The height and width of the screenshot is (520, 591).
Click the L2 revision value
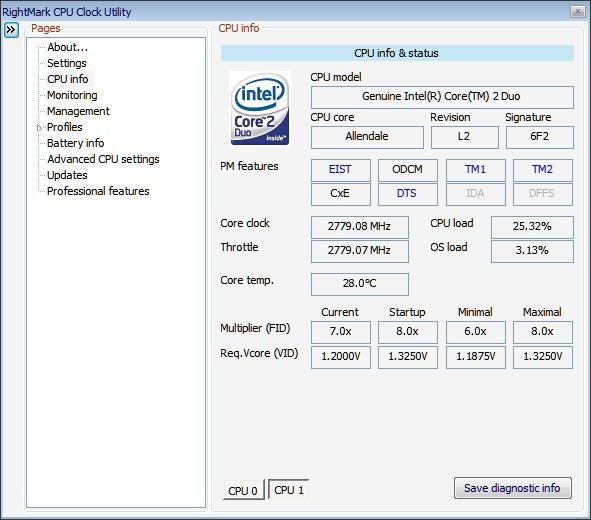point(465,137)
